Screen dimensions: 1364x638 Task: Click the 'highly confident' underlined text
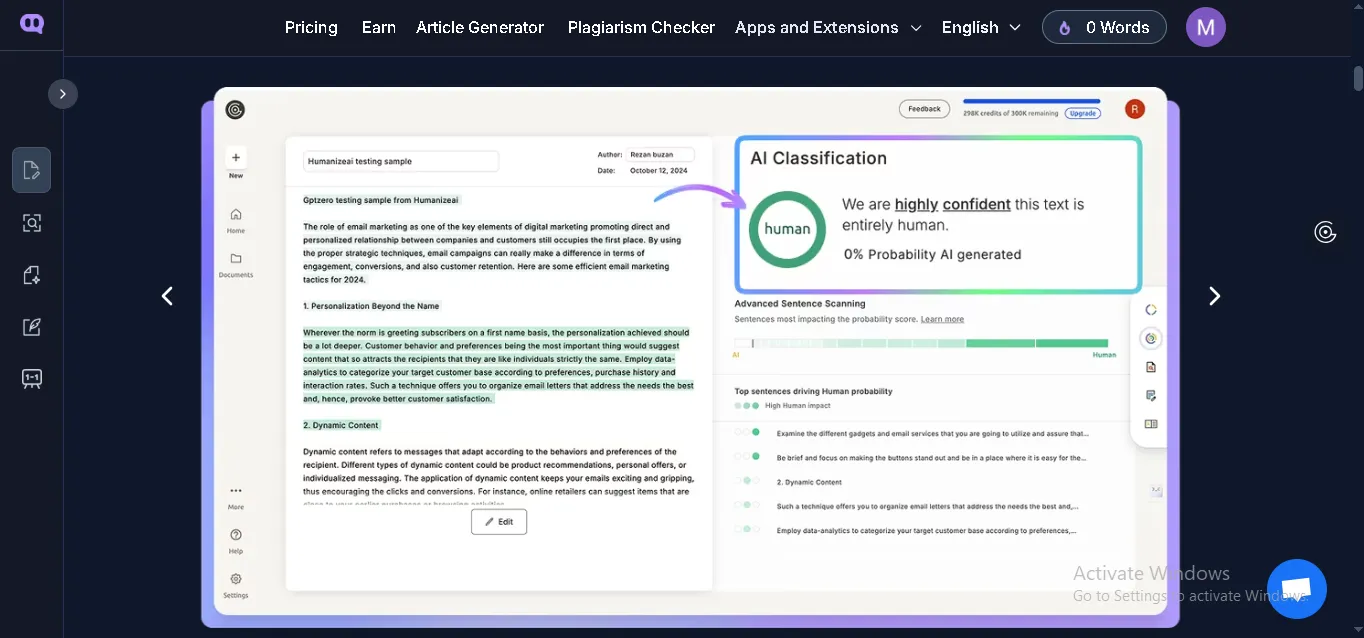click(952, 204)
